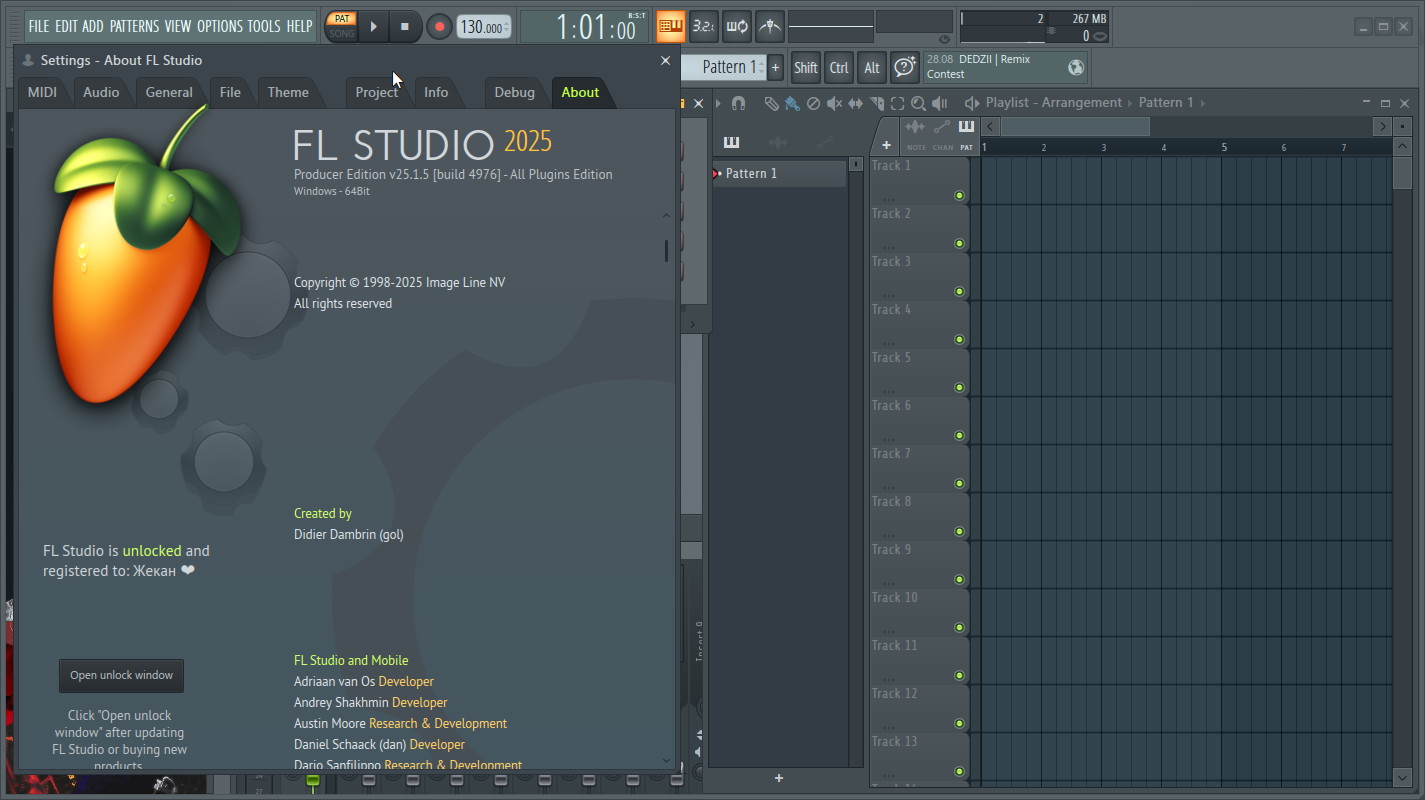
Task: Mute Track 13 using green light
Action: [960, 772]
